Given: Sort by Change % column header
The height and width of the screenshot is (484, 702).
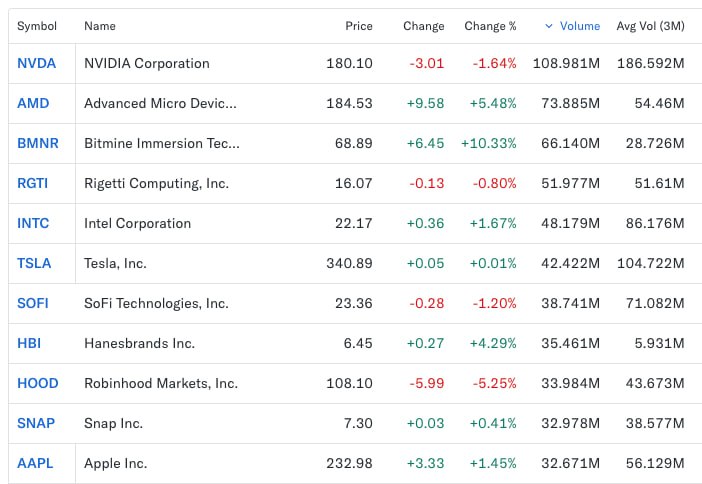Looking at the screenshot, I should click(490, 26).
